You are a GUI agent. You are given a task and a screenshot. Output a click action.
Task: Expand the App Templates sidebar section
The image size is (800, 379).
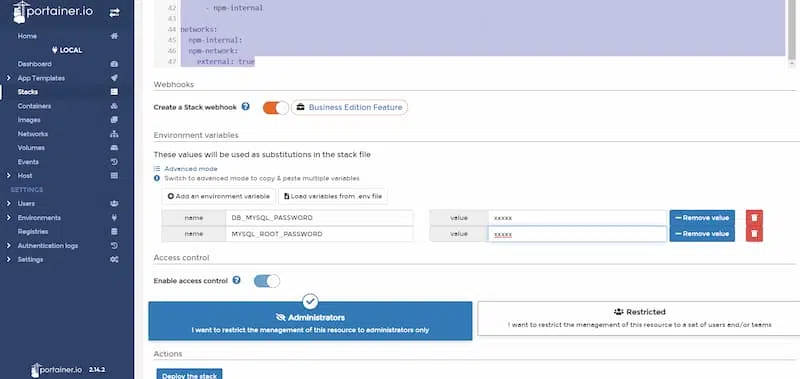(8, 78)
